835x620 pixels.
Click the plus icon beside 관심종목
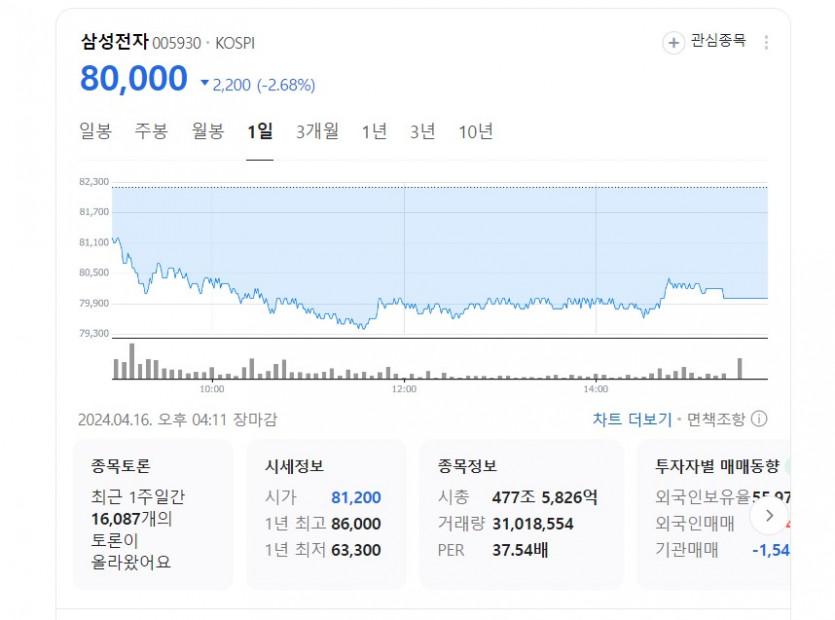coord(675,42)
